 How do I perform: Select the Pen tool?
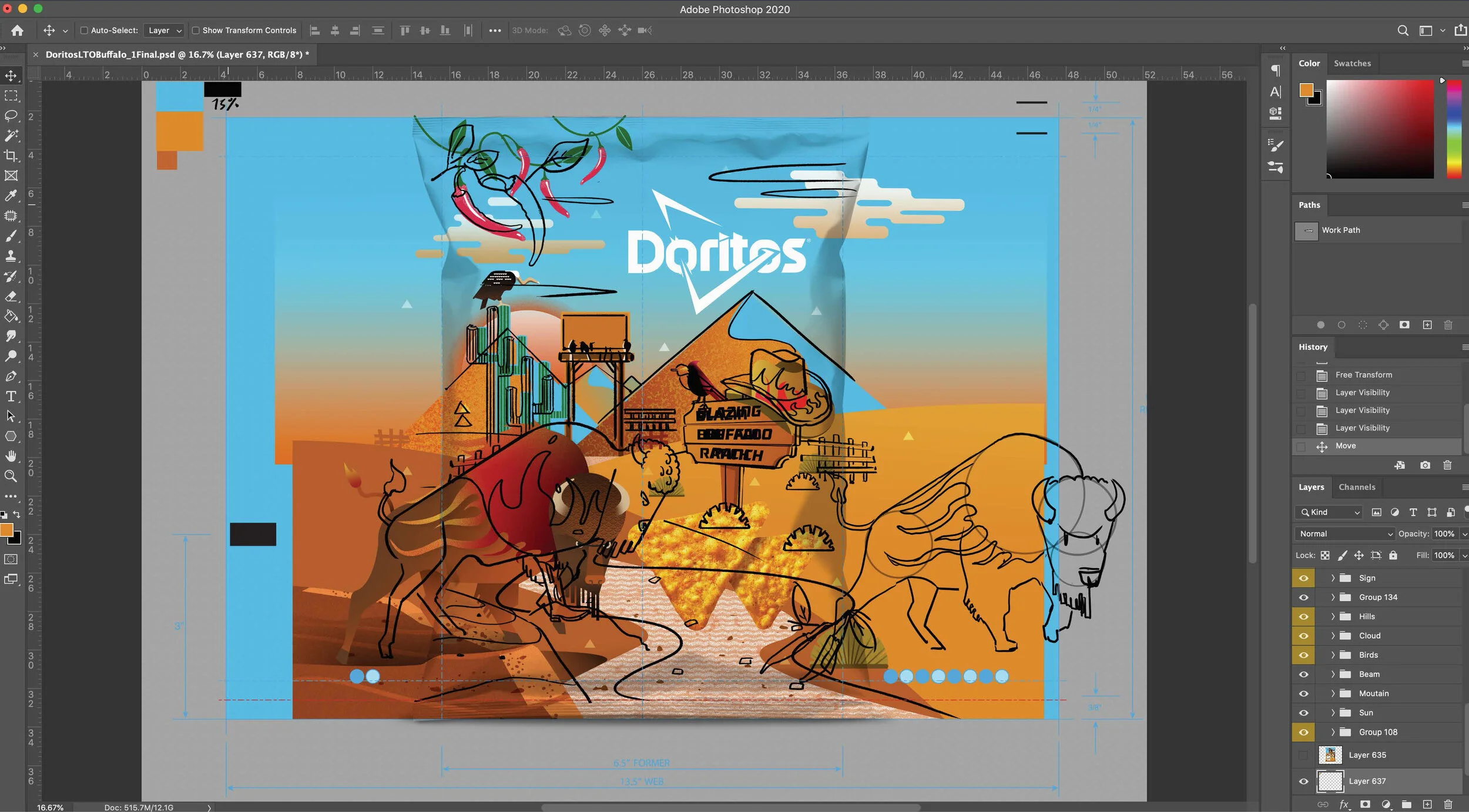pos(11,376)
